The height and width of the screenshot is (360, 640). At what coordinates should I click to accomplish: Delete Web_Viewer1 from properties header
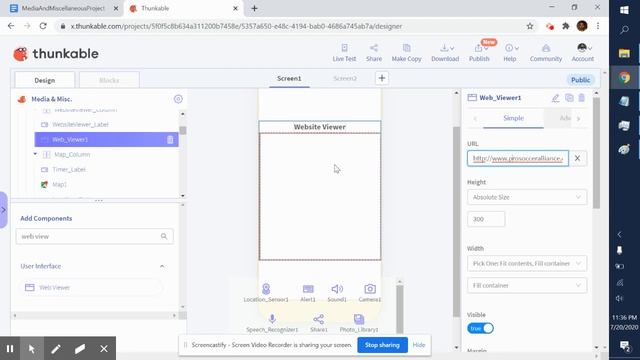tap(582, 98)
